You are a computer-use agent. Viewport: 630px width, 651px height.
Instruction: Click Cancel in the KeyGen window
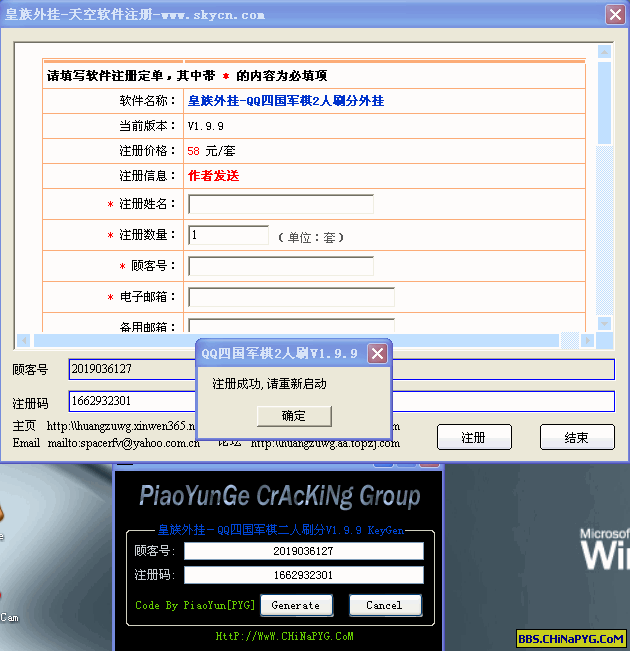pos(385,605)
